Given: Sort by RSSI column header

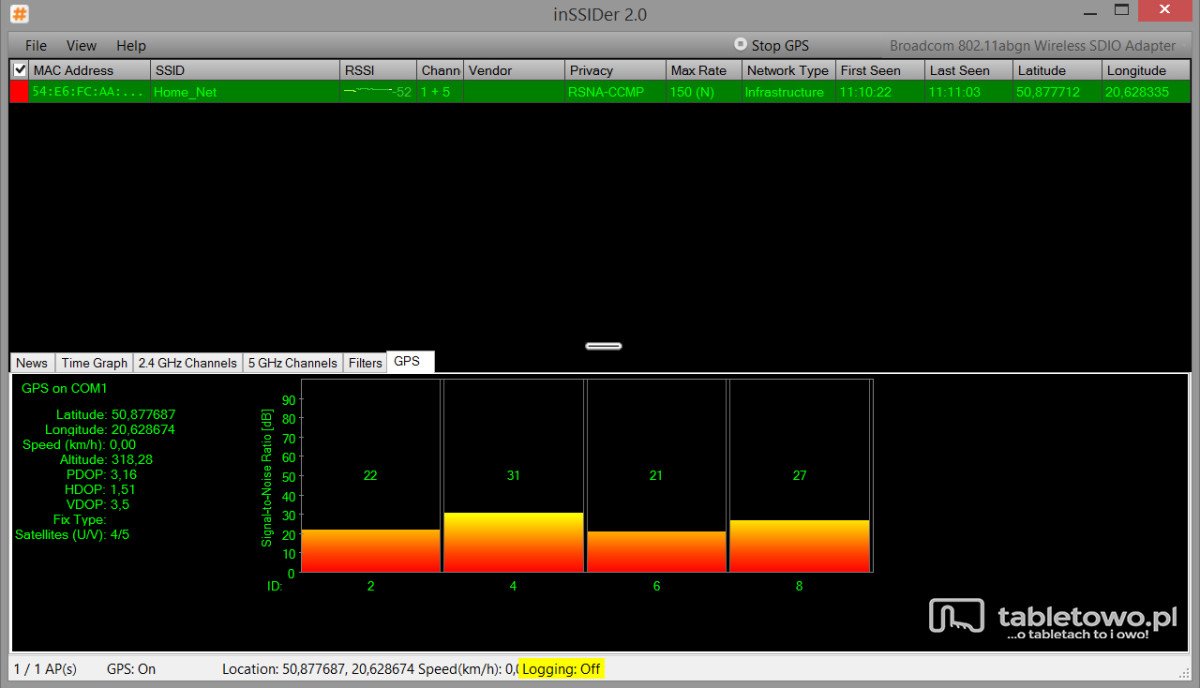Looking at the screenshot, I should click(378, 70).
